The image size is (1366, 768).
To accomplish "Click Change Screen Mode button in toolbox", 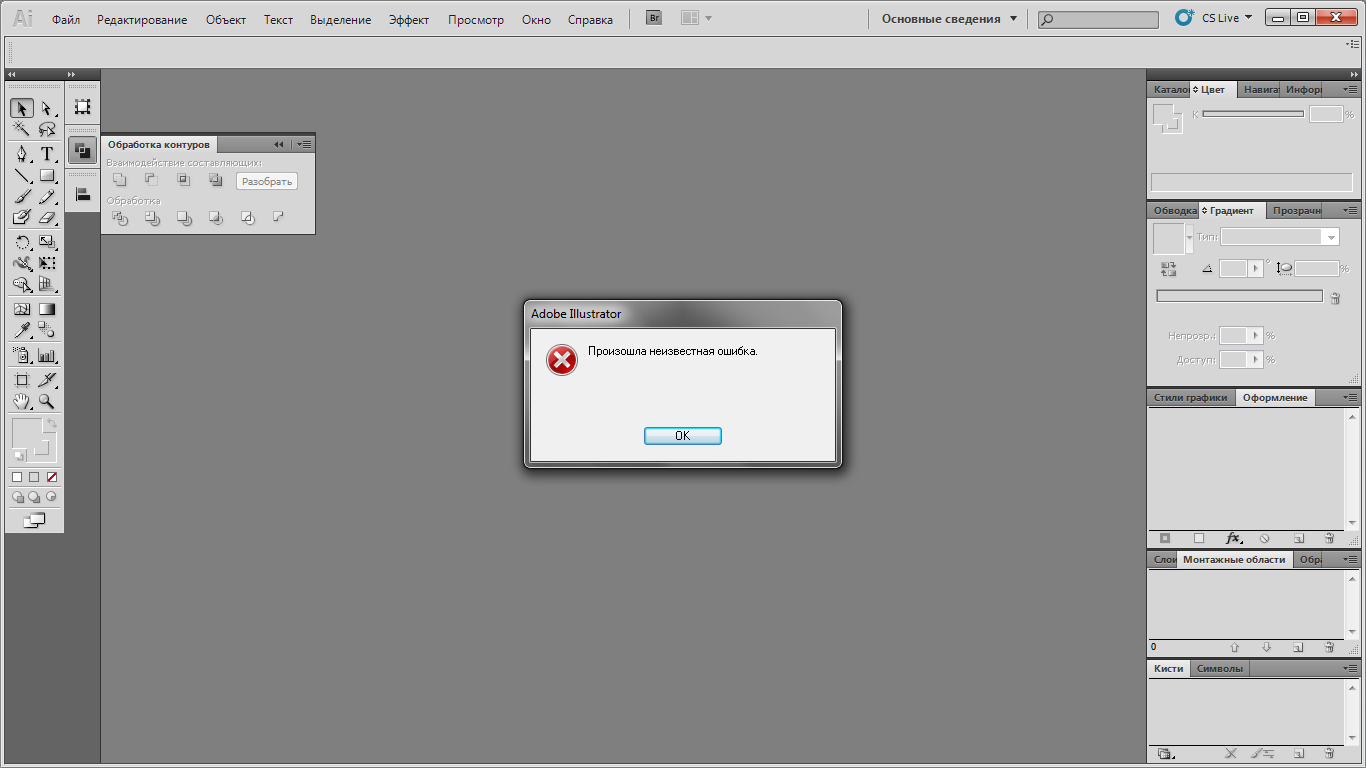I will (x=34, y=520).
